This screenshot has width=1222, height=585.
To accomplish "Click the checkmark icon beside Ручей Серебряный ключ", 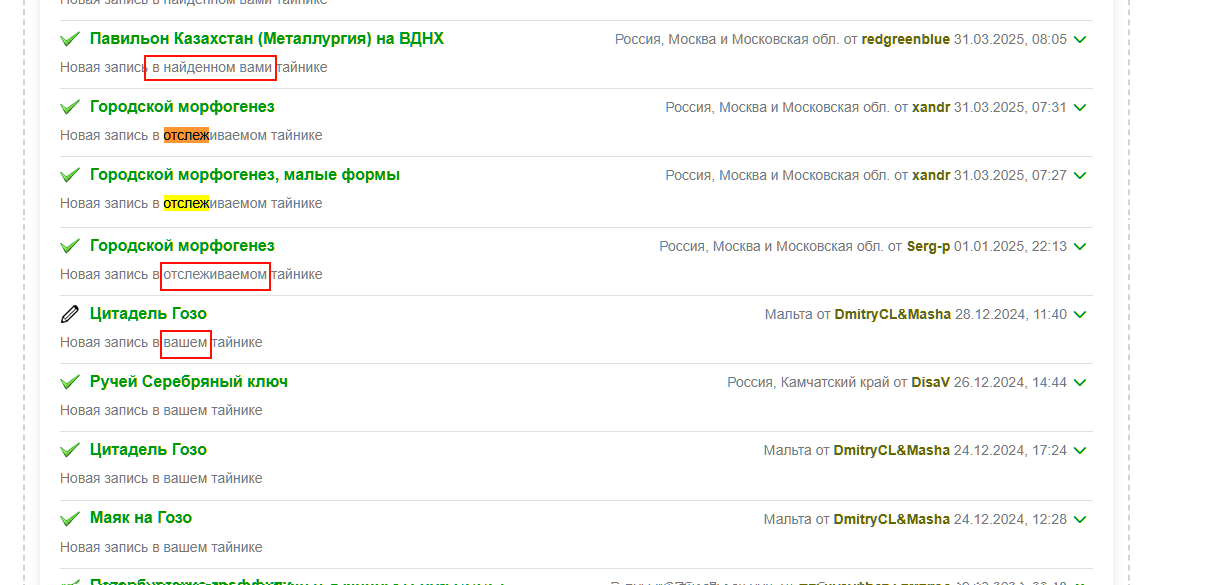I will click(69, 382).
